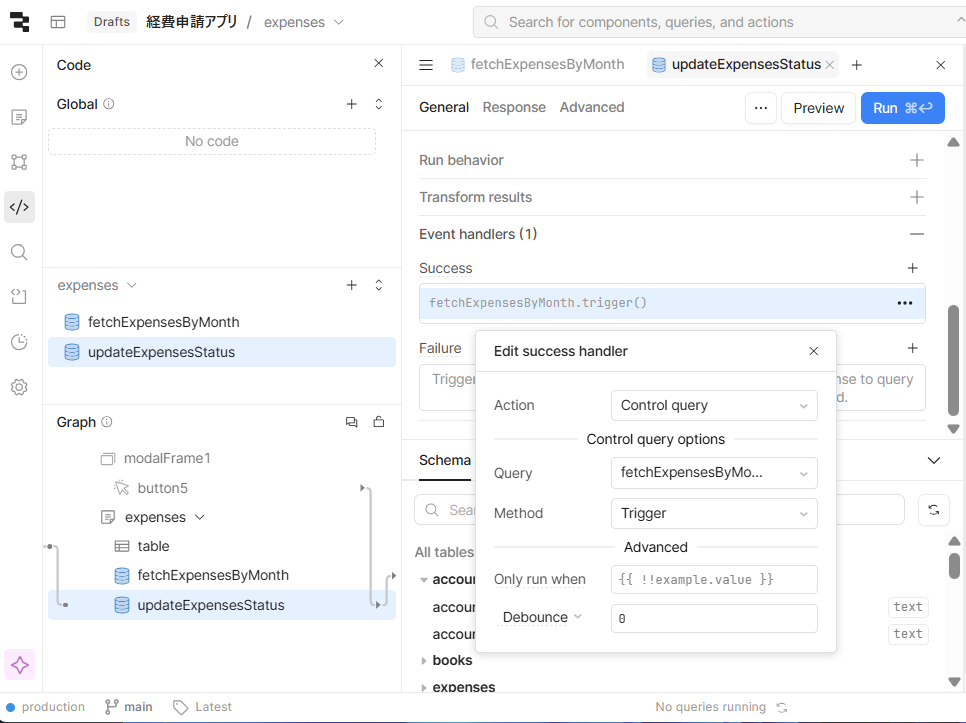This screenshot has width=966, height=723.
Task: Expand the books table in schema
Action: coord(425,660)
